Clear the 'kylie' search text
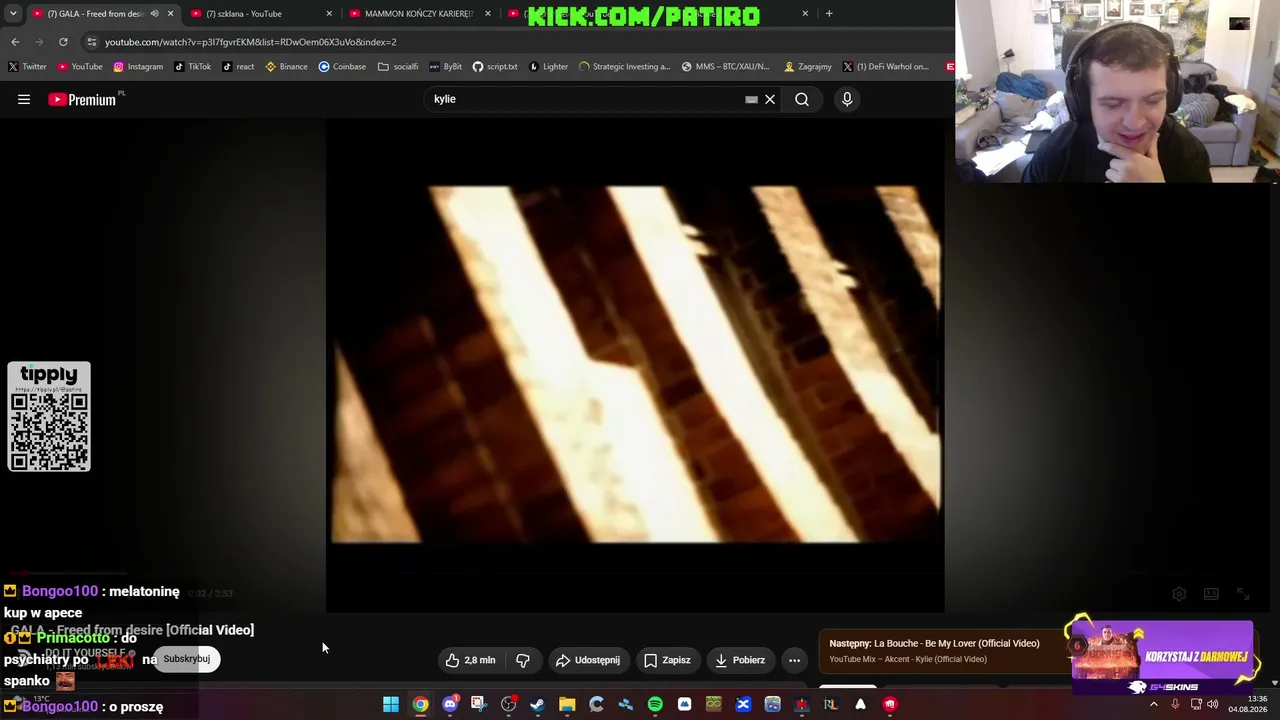 tap(770, 99)
